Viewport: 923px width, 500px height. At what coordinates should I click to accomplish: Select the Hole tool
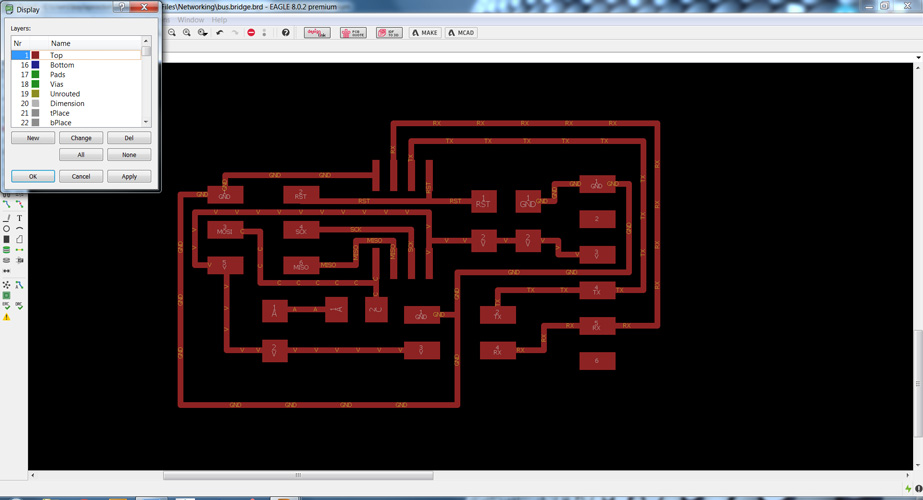pyautogui.click(x=6, y=260)
